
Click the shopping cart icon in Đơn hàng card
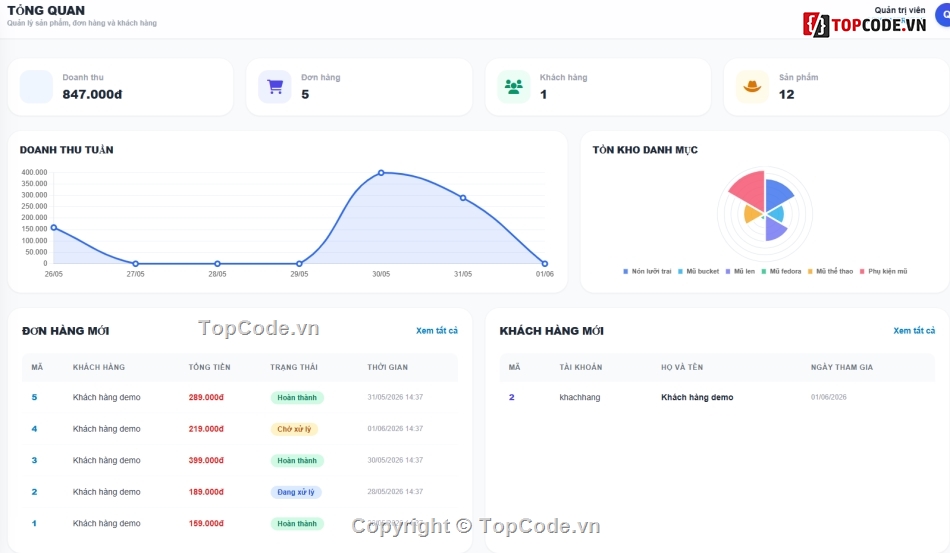click(275, 87)
